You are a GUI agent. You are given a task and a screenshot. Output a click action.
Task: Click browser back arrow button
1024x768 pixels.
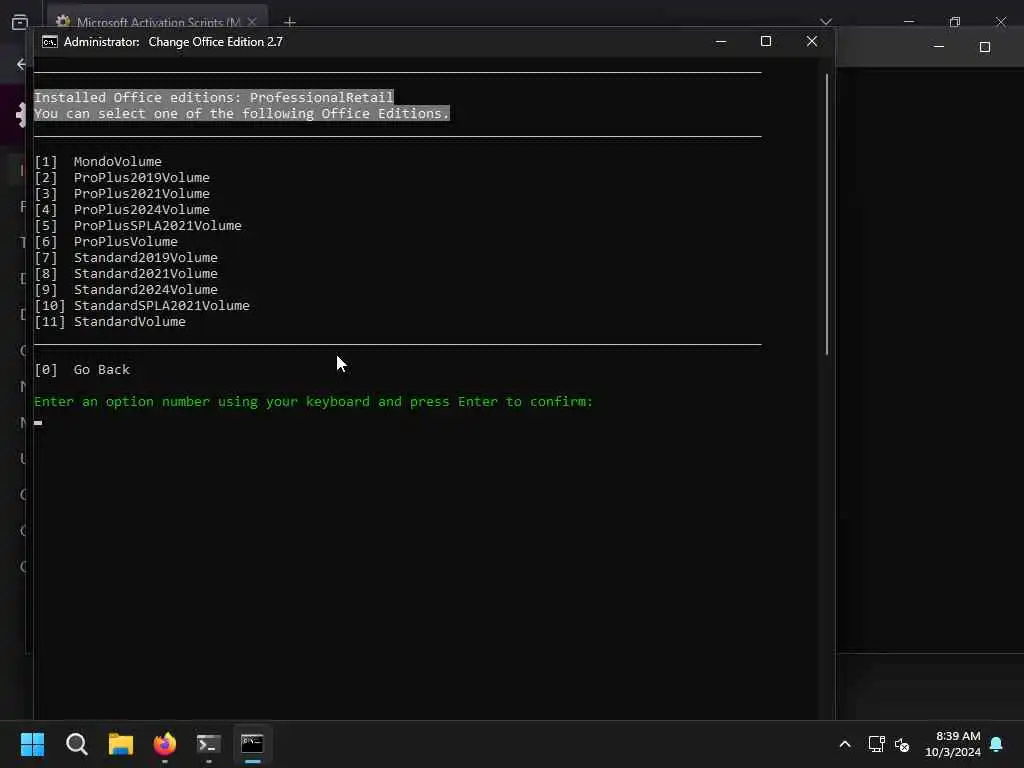click(x=21, y=64)
